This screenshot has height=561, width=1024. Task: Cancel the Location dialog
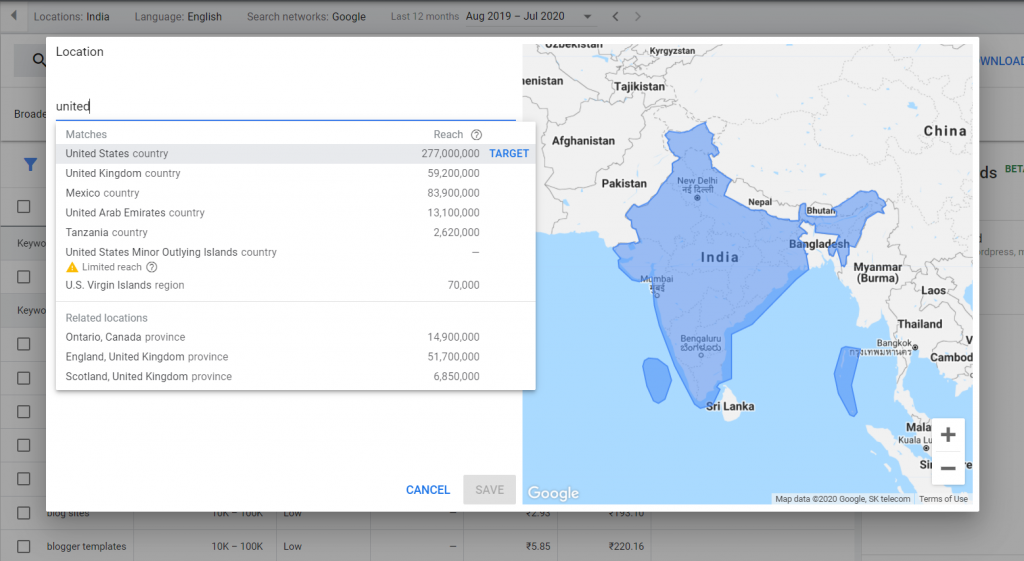[428, 490]
